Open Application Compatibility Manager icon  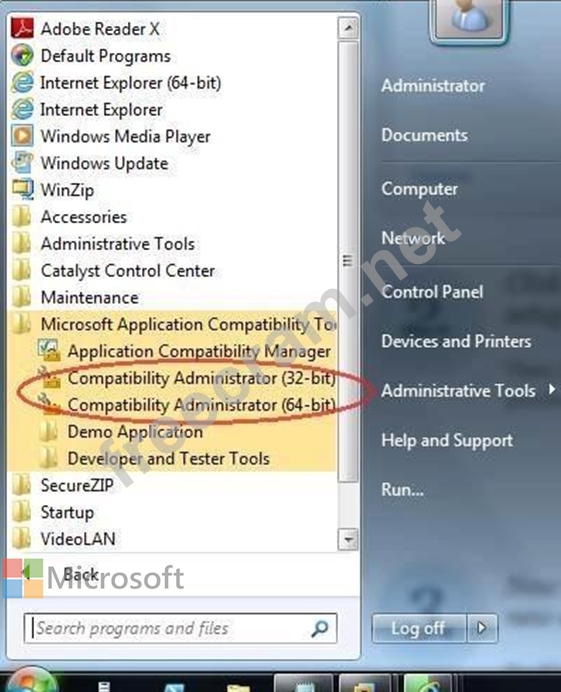49,350
